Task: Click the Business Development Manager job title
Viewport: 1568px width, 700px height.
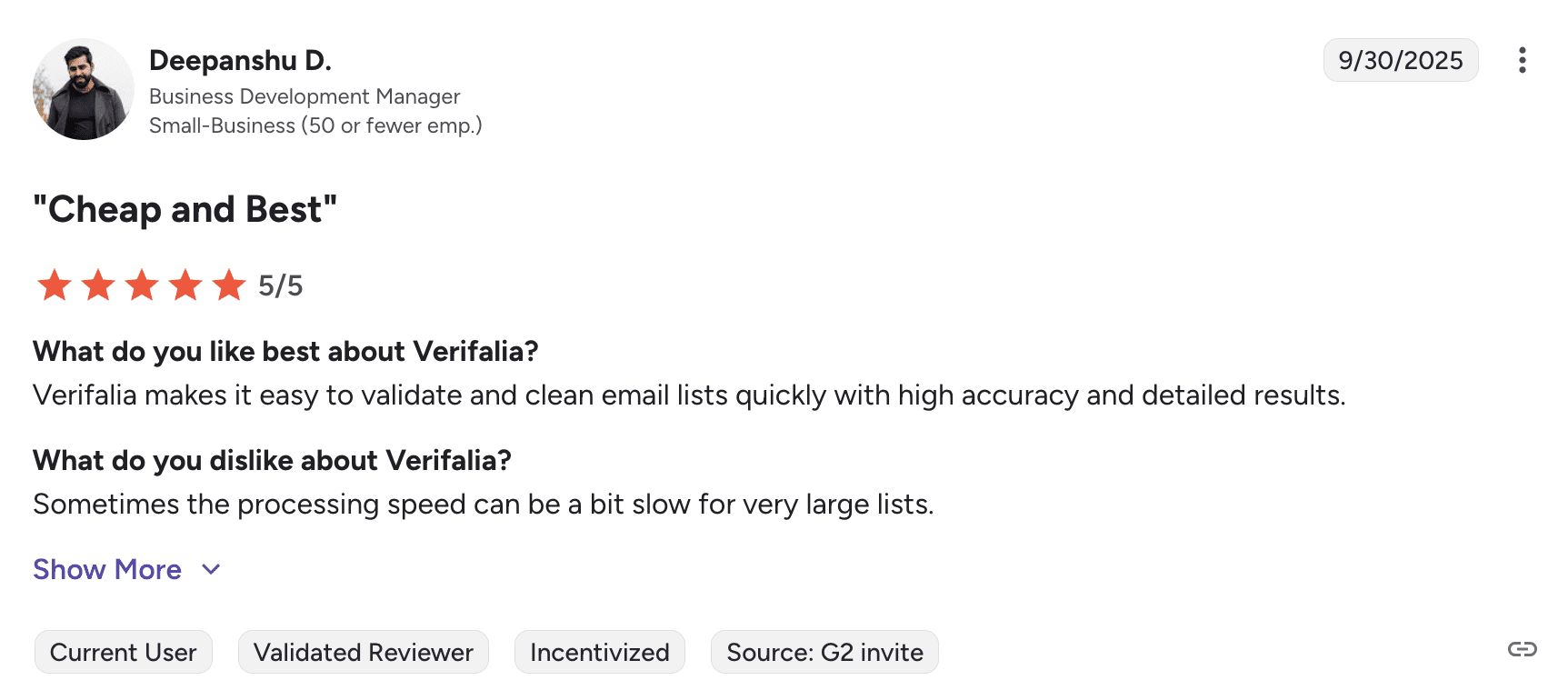Action: tap(305, 96)
